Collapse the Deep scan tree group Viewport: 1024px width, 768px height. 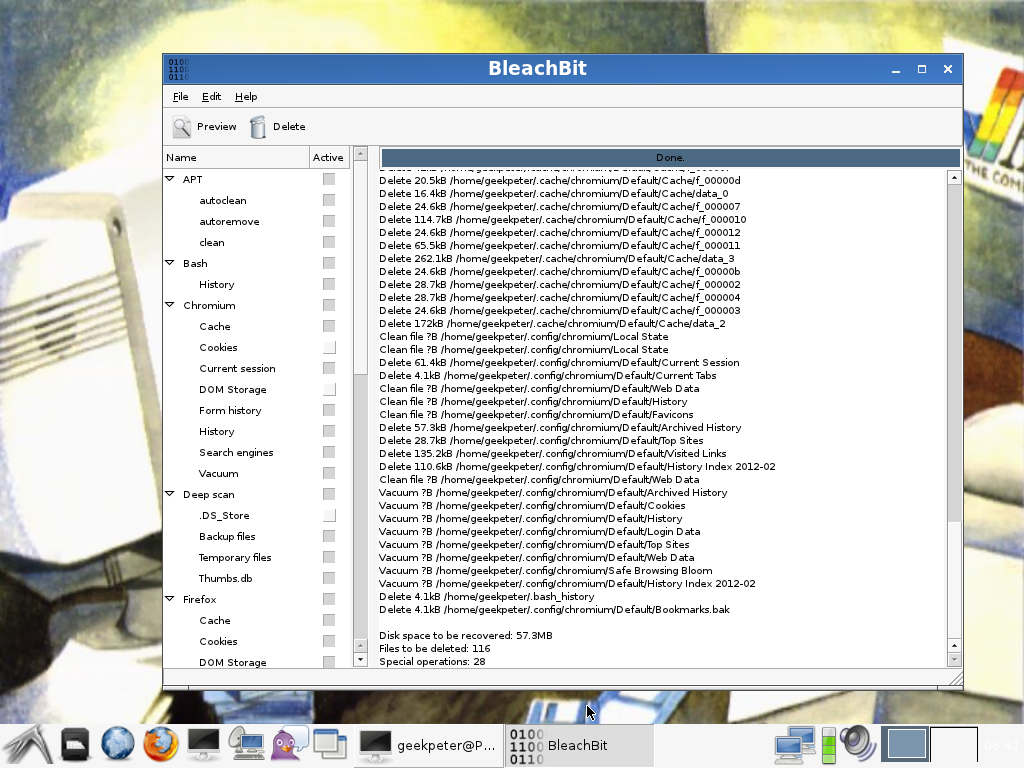170,494
